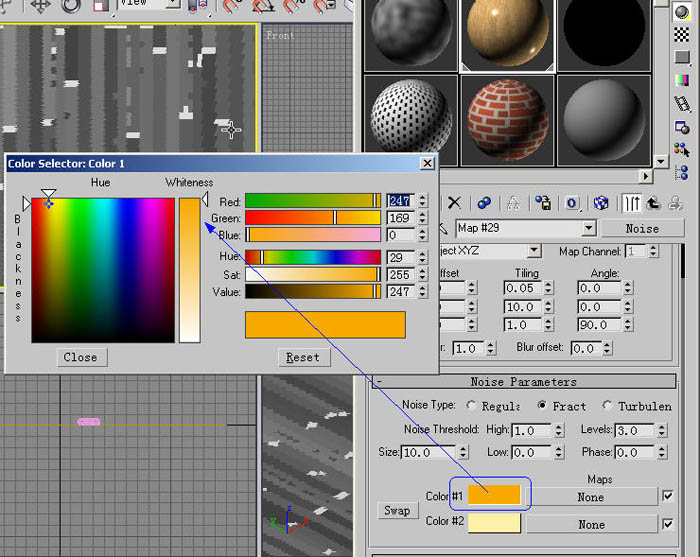Select the Move tool in the top toolbar
The height and width of the screenshot is (557, 700).
40,6
